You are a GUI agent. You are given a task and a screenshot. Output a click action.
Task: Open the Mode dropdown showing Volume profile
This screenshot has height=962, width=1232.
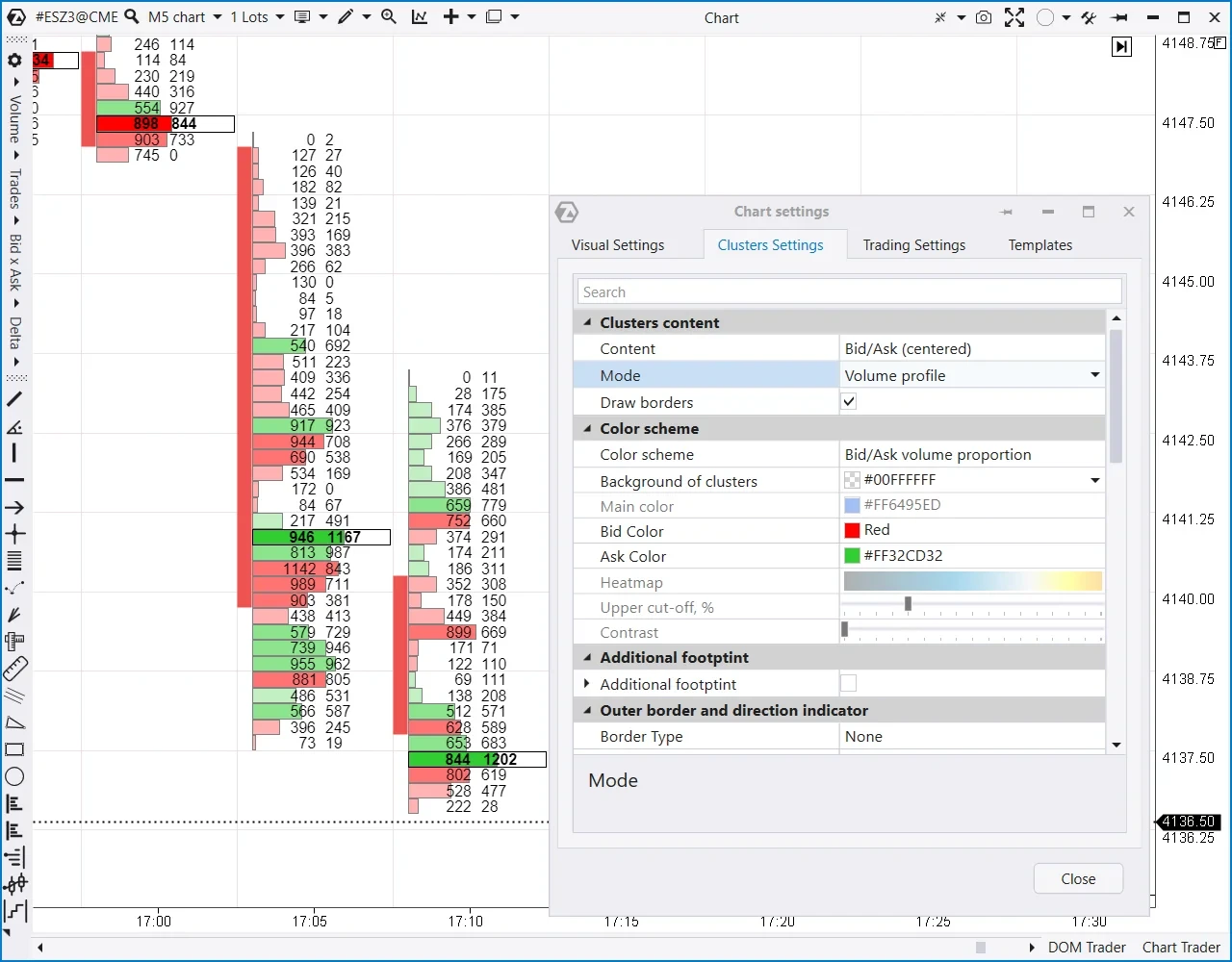click(x=972, y=375)
